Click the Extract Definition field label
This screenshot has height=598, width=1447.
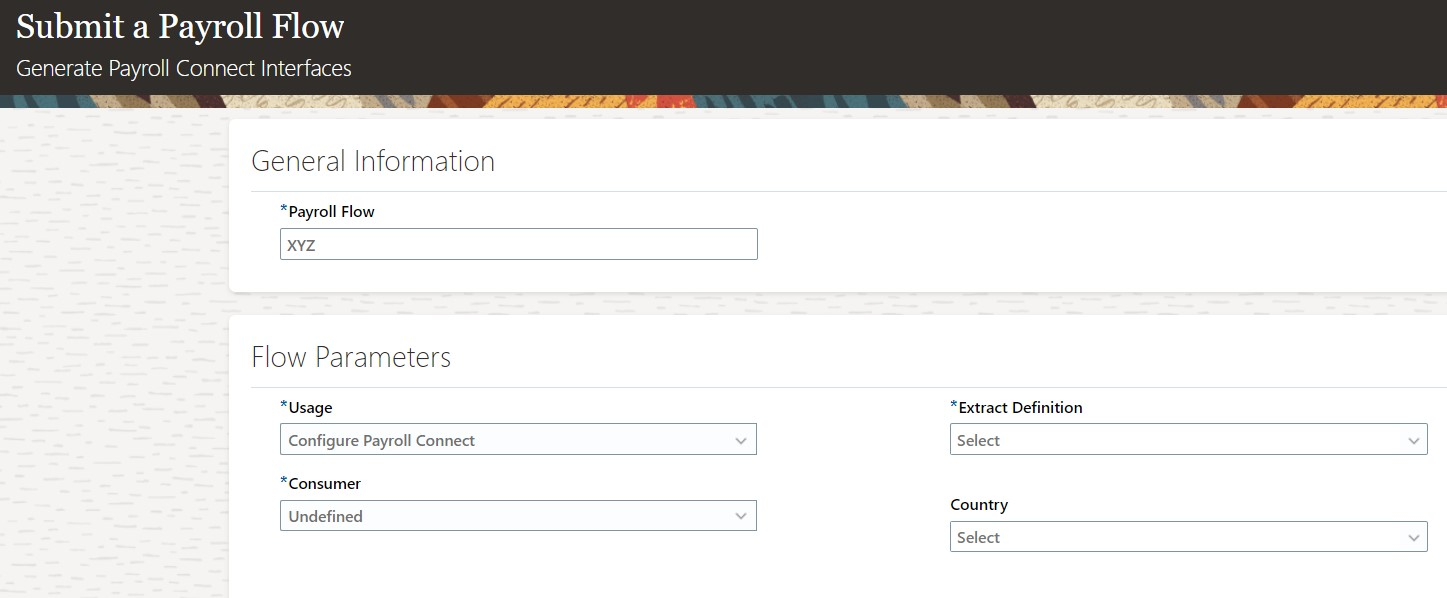click(x=1020, y=408)
